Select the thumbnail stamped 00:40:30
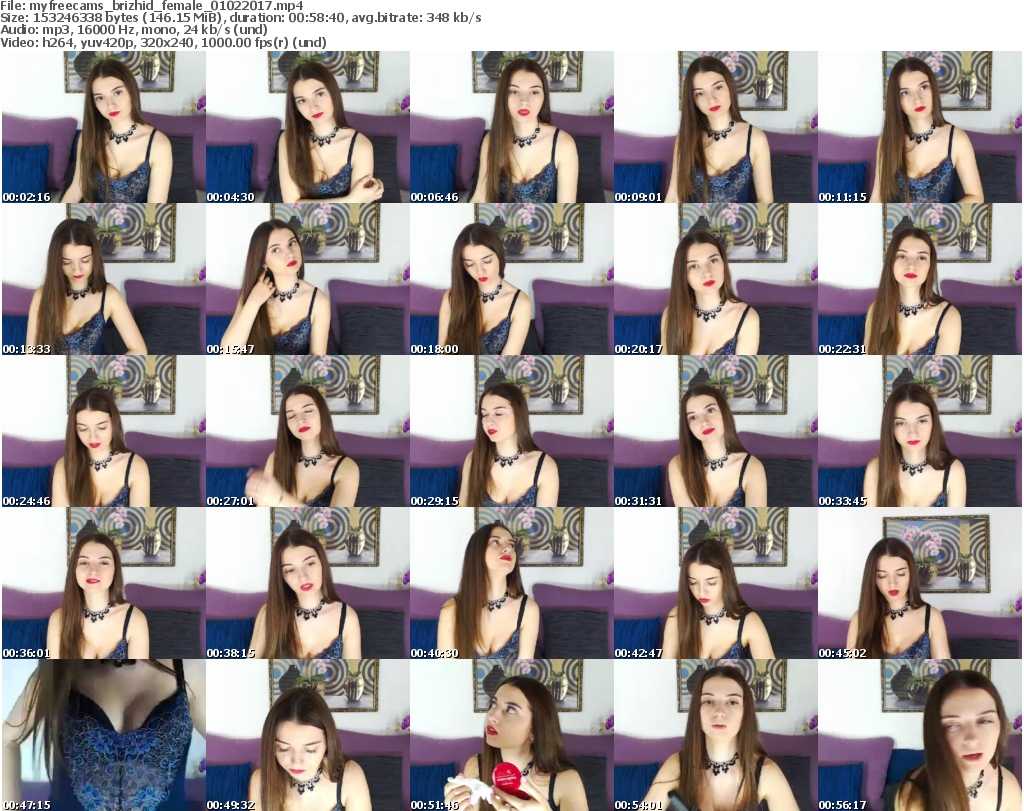Image resolution: width=1024 pixels, height=811 pixels. pyautogui.click(x=511, y=584)
